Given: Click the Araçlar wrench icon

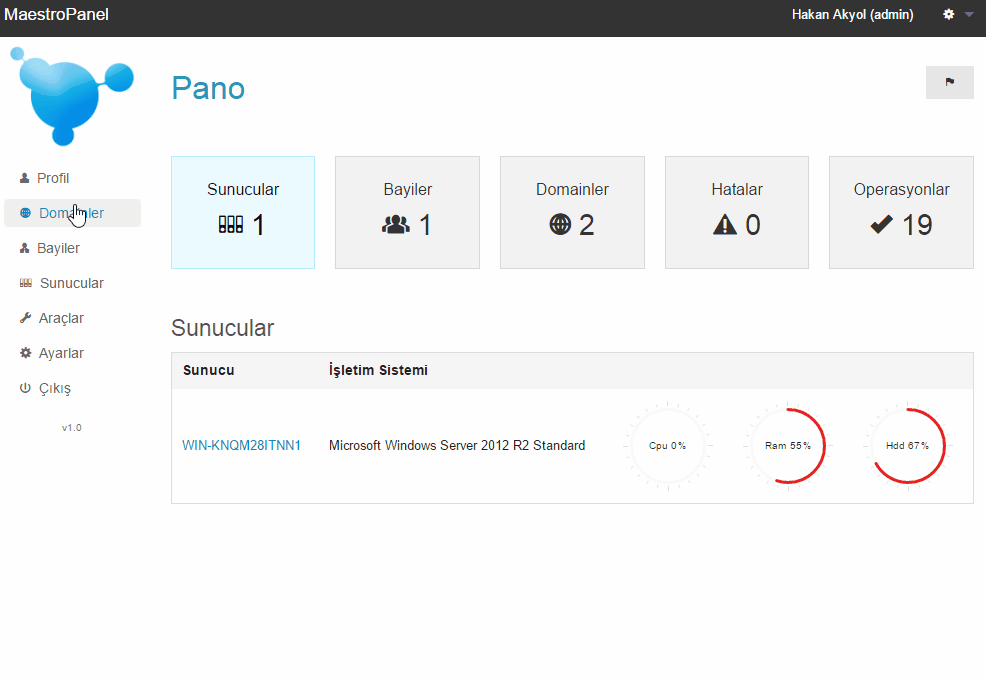Looking at the screenshot, I should point(25,318).
